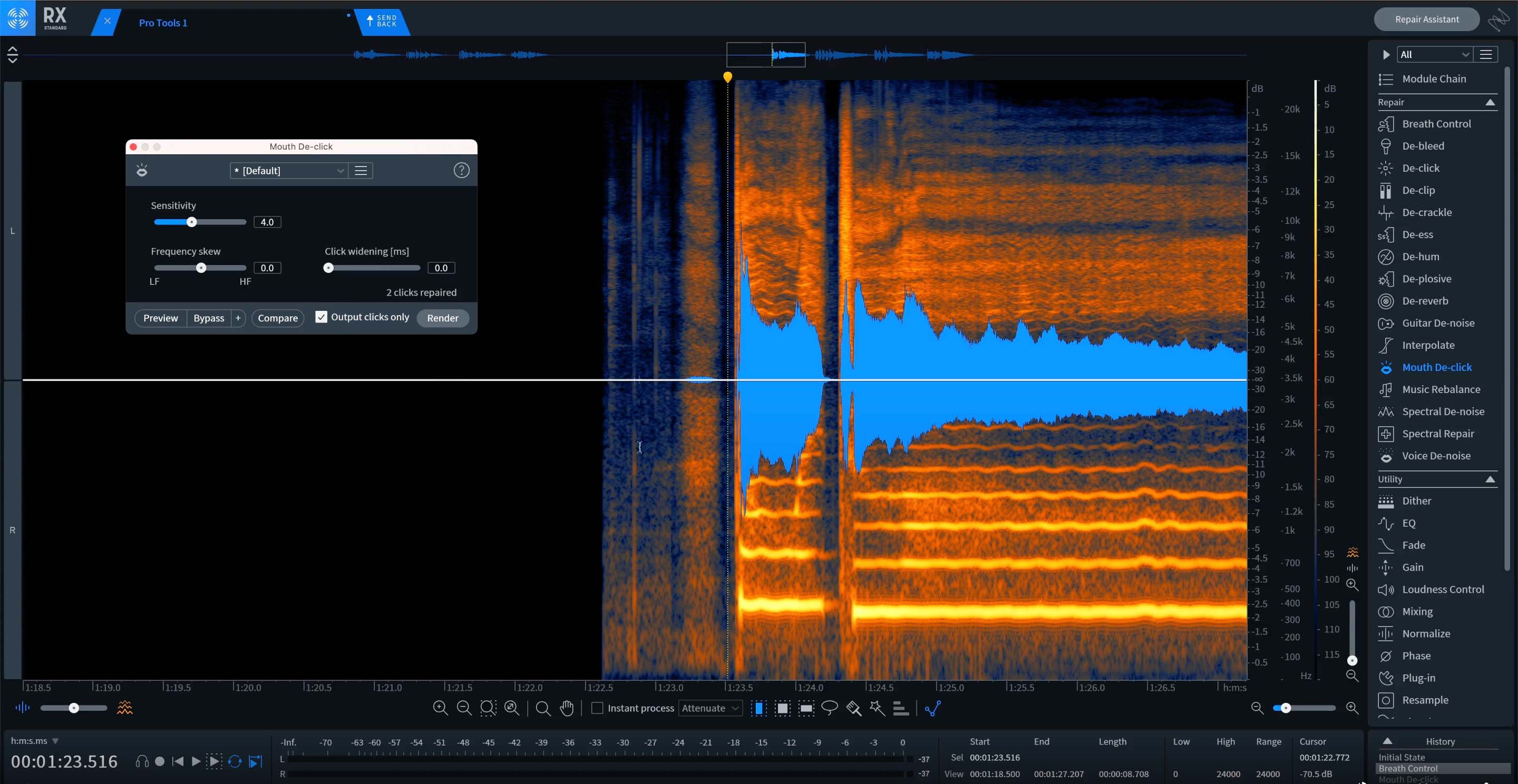Open the Voice De-noise module
This screenshot has width=1518, height=784.
1435,456
